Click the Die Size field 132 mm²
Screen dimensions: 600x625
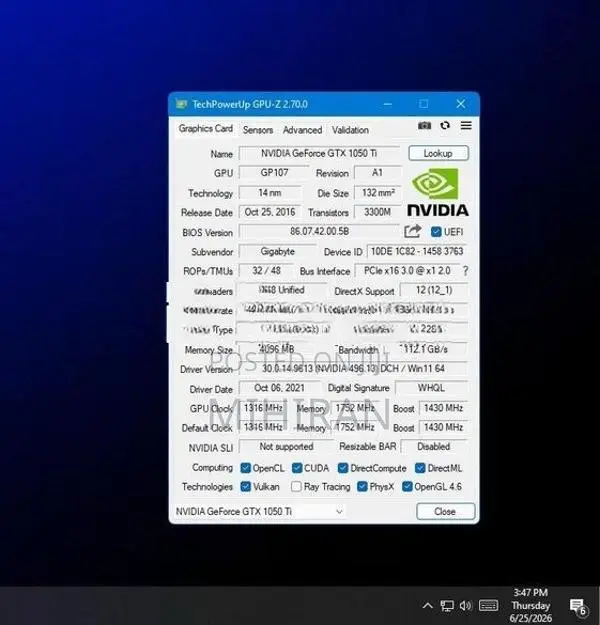(x=378, y=193)
